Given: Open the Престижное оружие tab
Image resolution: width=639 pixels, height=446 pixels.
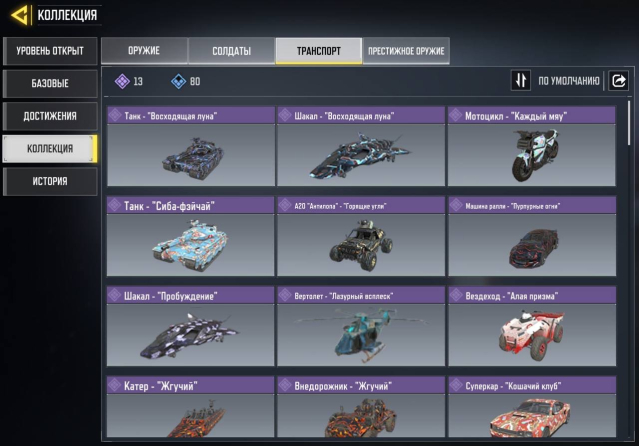Looking at the screenshot, I should (x=406, y=51).
